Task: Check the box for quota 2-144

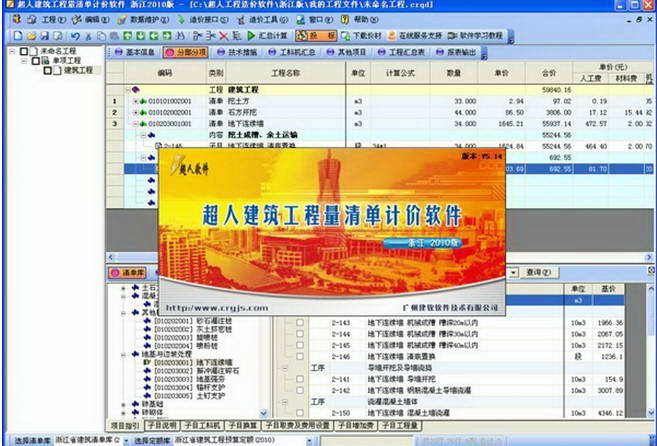Action: [x=300, y=334]
